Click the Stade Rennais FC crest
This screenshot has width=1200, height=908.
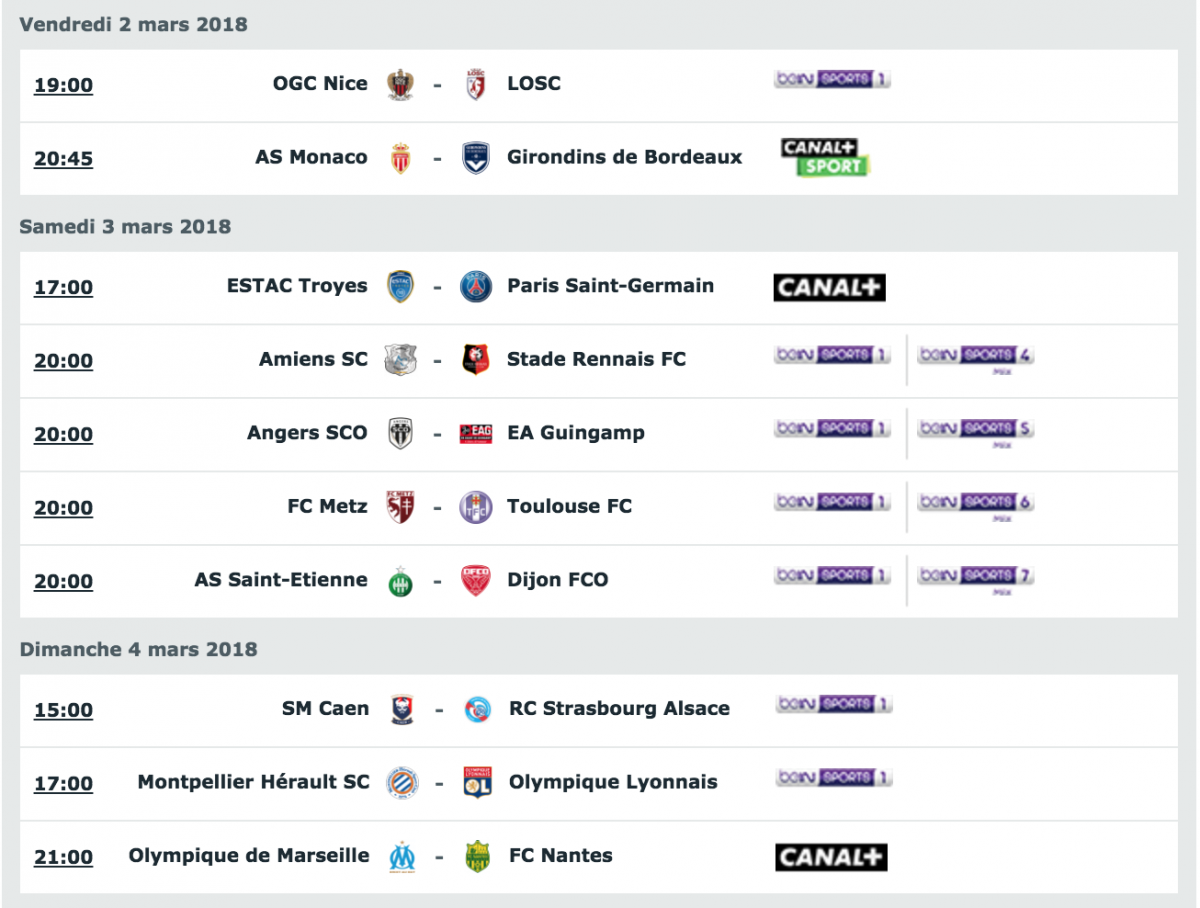(x=476, y=360)
